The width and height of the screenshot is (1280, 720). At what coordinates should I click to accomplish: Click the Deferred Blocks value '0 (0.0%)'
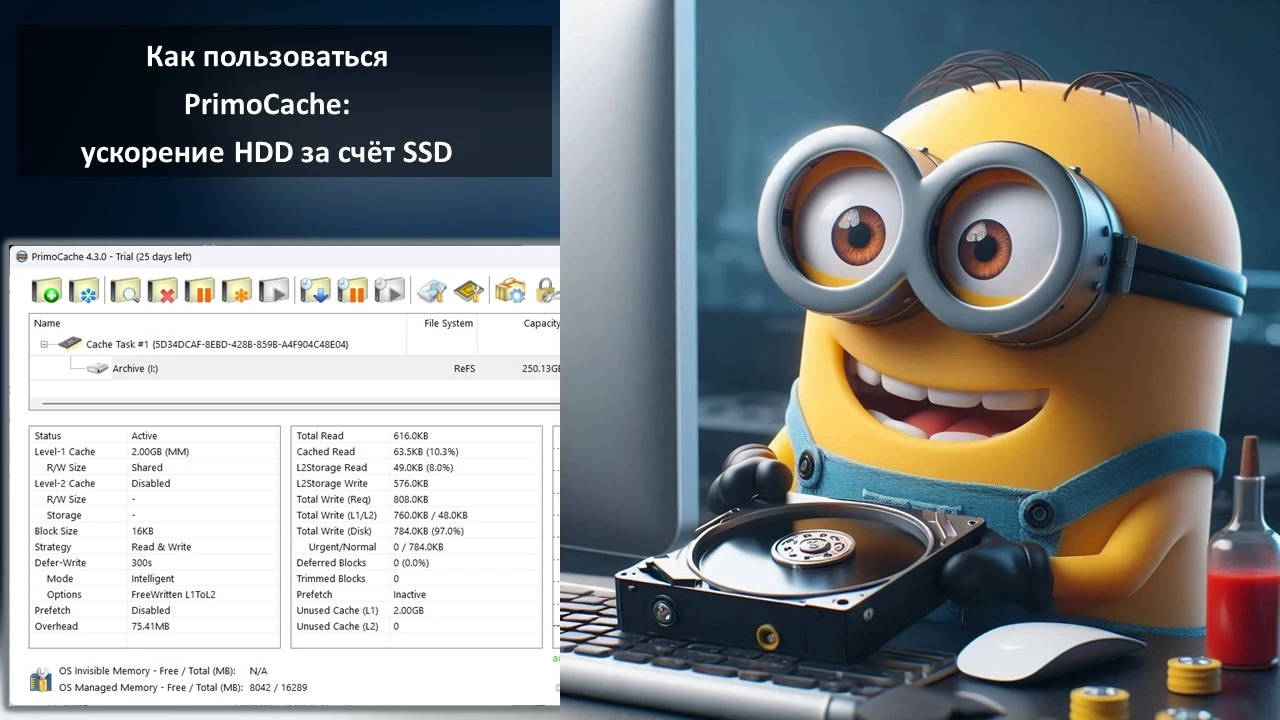click(410, 563)
